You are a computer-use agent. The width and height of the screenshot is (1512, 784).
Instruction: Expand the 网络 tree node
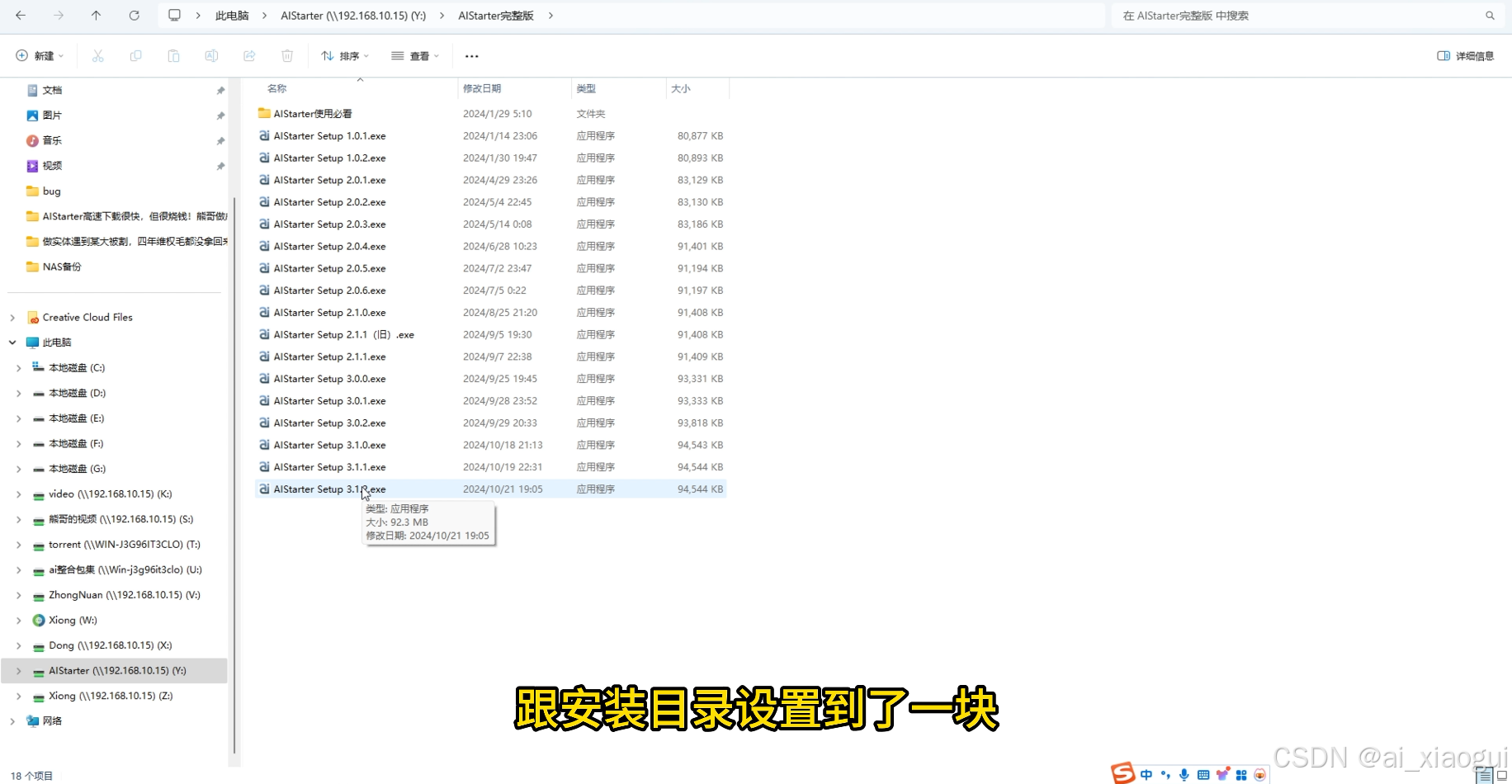pyautogui.click(x=12, y=721)
